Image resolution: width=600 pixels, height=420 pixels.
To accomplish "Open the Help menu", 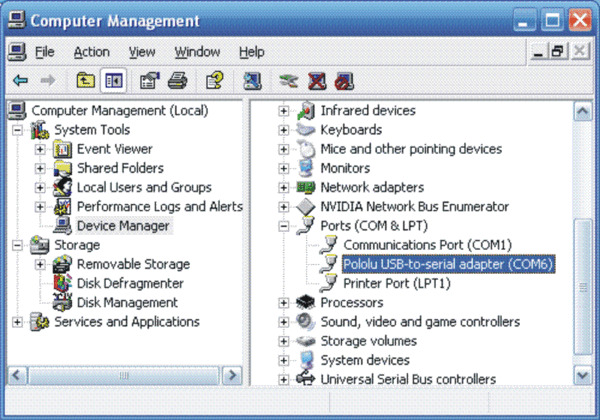I will [251, 52].
